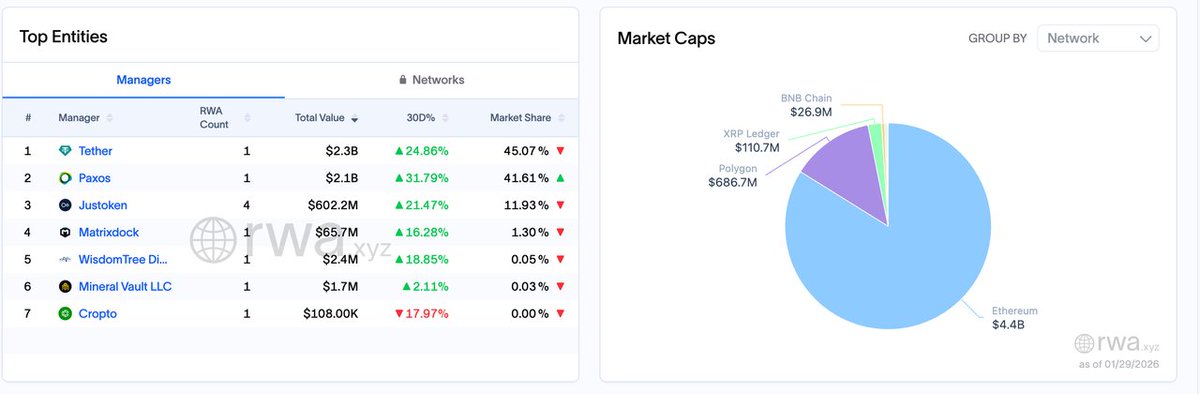Sort by the RWA Count column header
This screenshot has height=394, width=1200.
point(214,118)
